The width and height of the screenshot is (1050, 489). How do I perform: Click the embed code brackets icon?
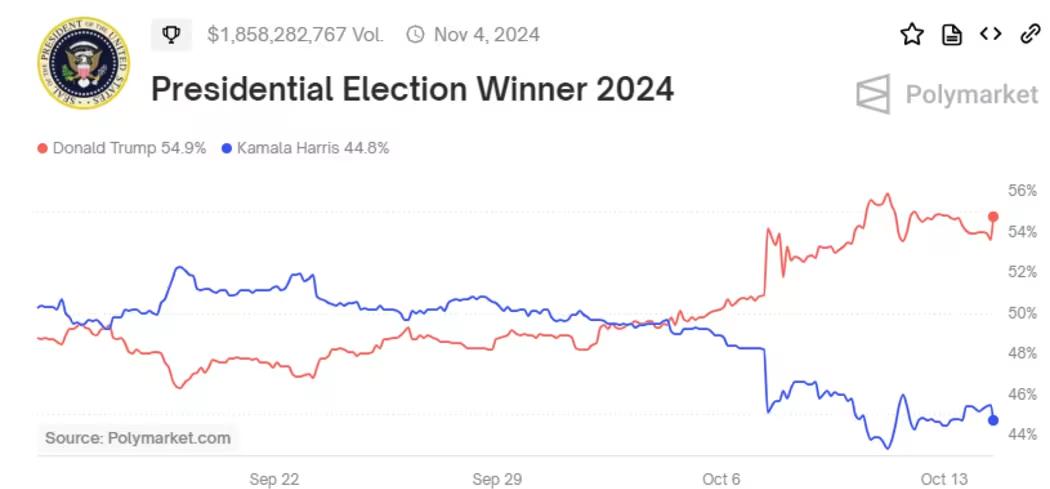click(x=990, y=35)
